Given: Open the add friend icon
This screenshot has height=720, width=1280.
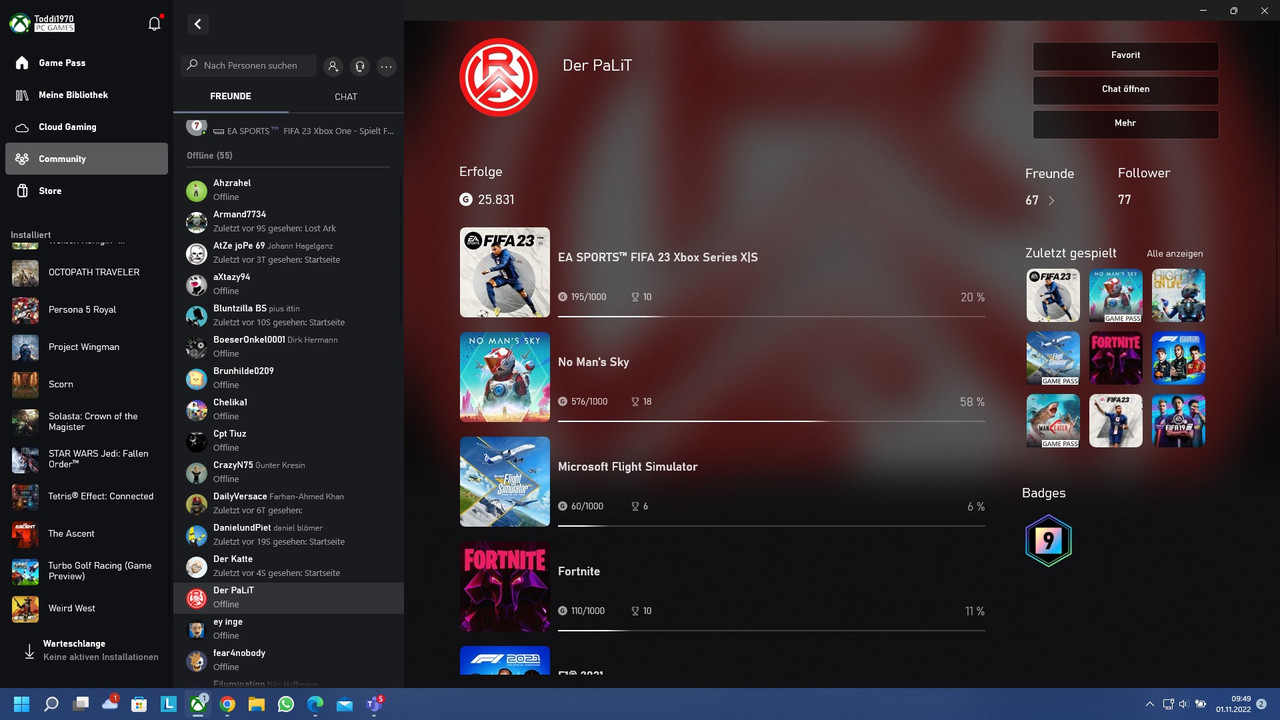Looking at the screenshot, I should [x=333, y=66].
